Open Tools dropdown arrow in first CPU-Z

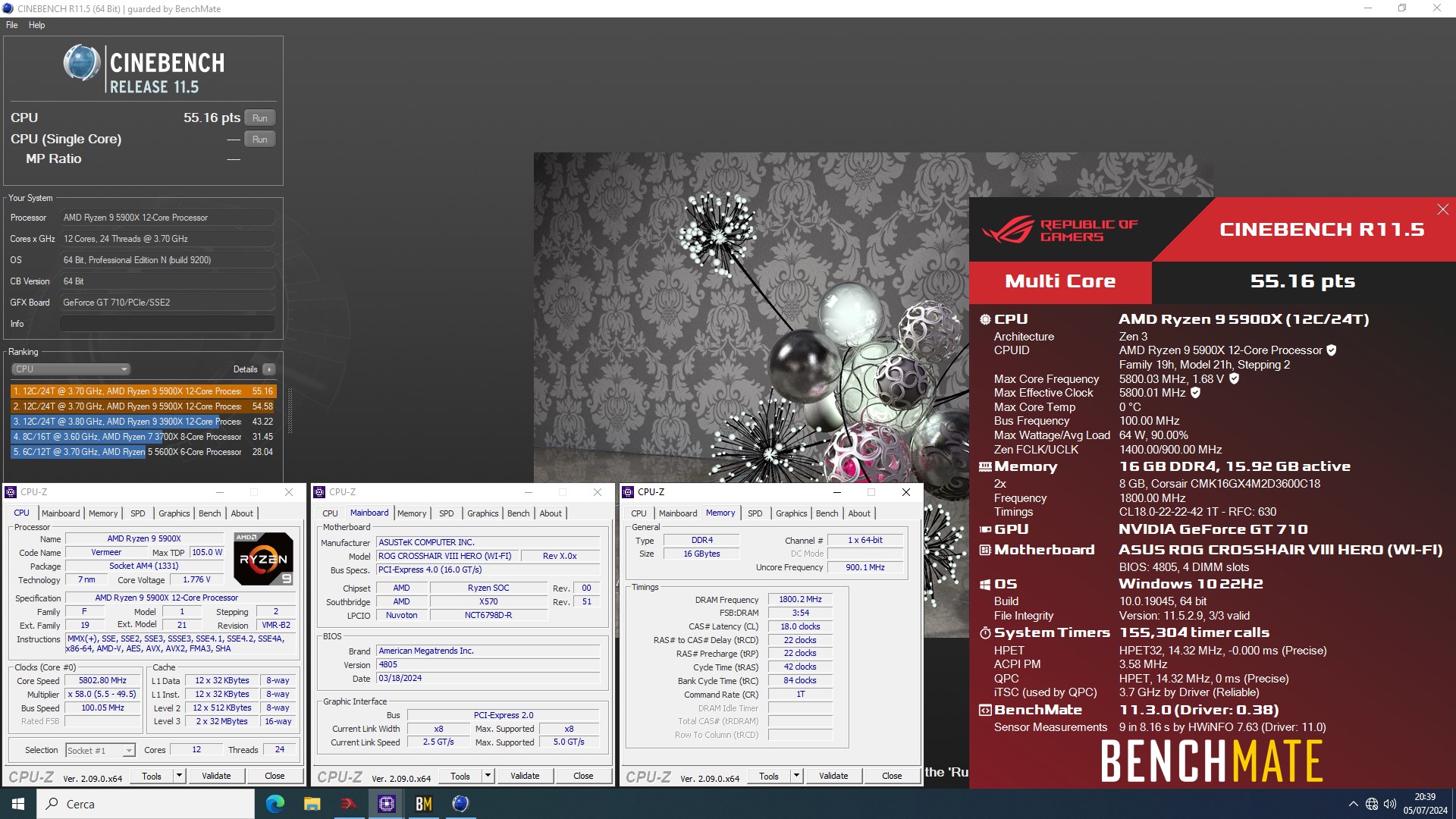tap(180, 776)
